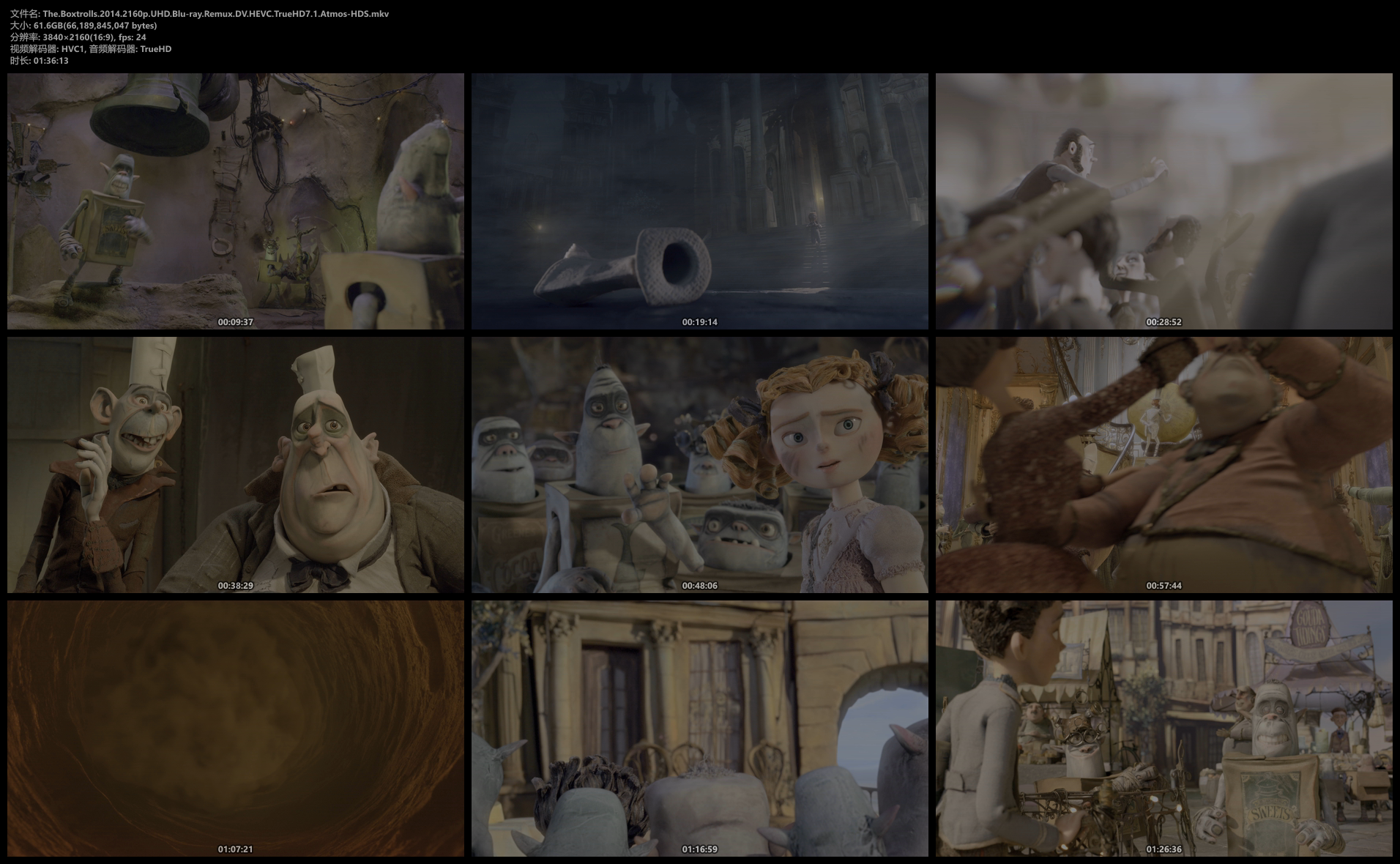Open the thumbnail of large man in brown coat

tap(1163, 464)
